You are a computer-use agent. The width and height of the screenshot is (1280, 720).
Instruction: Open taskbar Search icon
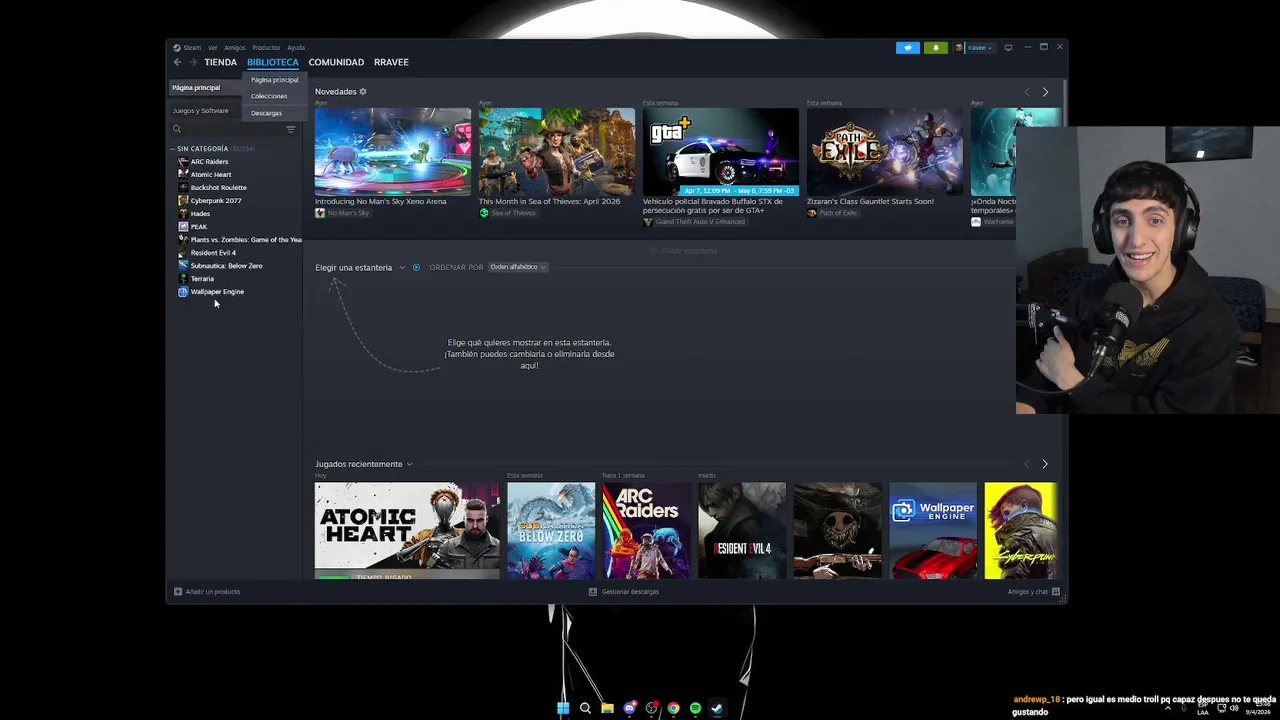[x=585, y=708]
